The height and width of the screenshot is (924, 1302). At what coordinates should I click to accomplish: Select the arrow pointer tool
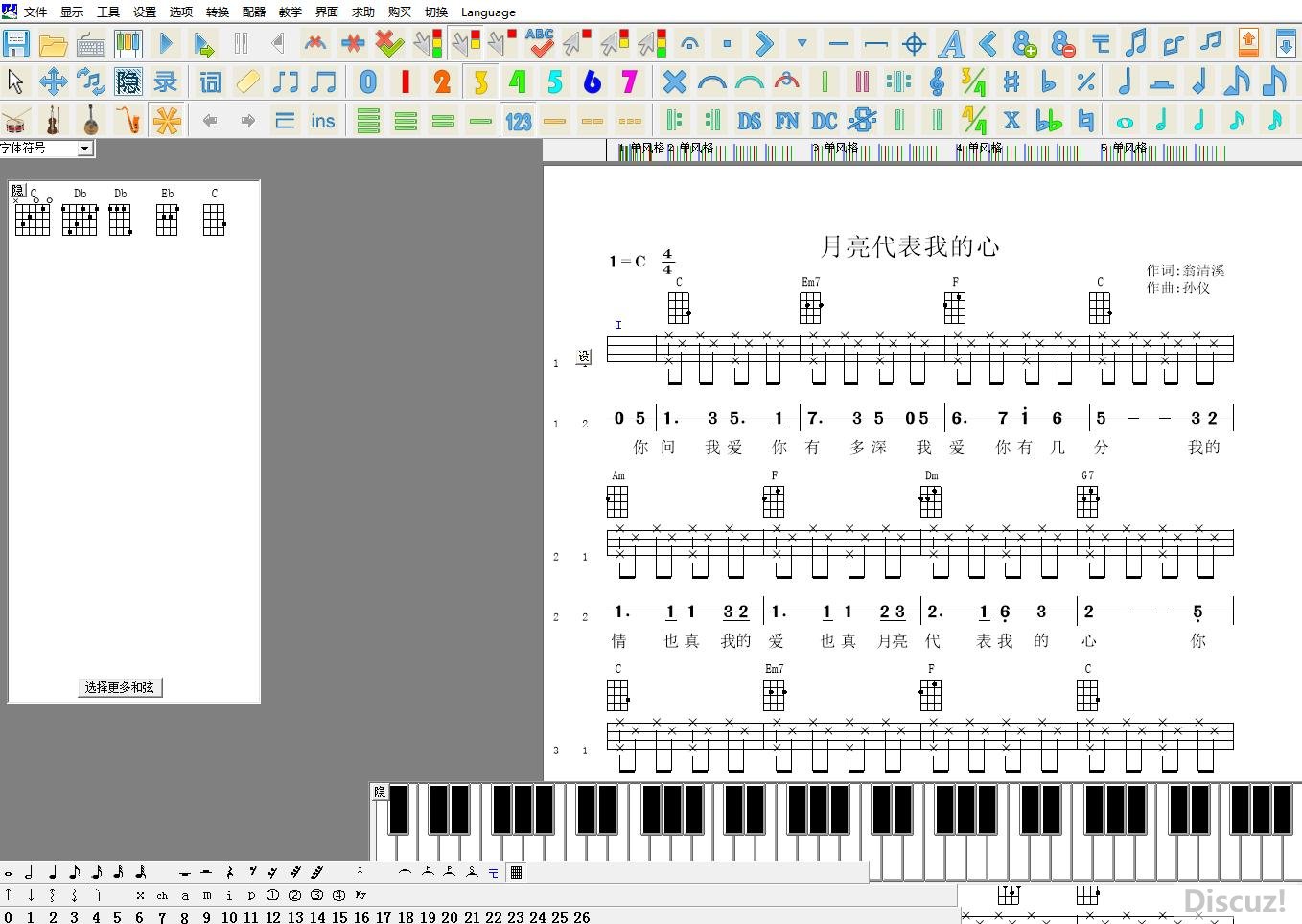pos(15,81)
